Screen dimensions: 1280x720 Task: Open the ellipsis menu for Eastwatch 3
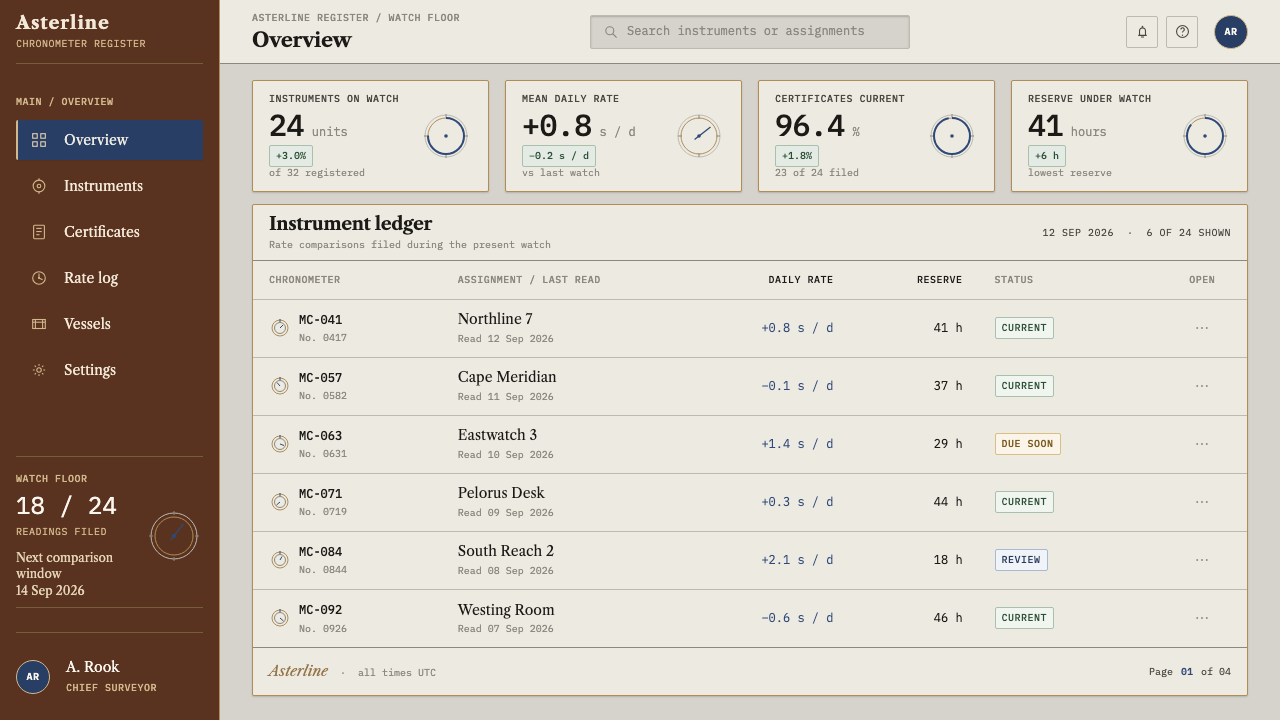coord(1202,444)
